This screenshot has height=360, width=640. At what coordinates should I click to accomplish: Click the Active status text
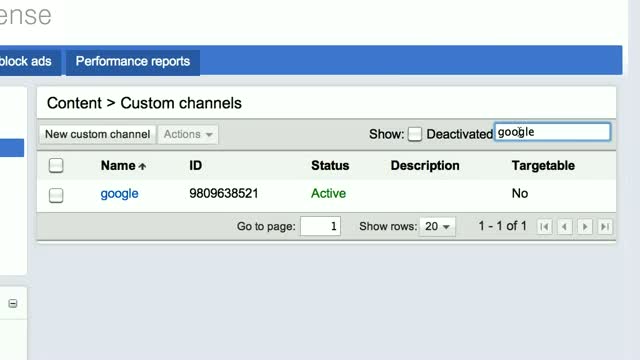(x=328, y=193)
